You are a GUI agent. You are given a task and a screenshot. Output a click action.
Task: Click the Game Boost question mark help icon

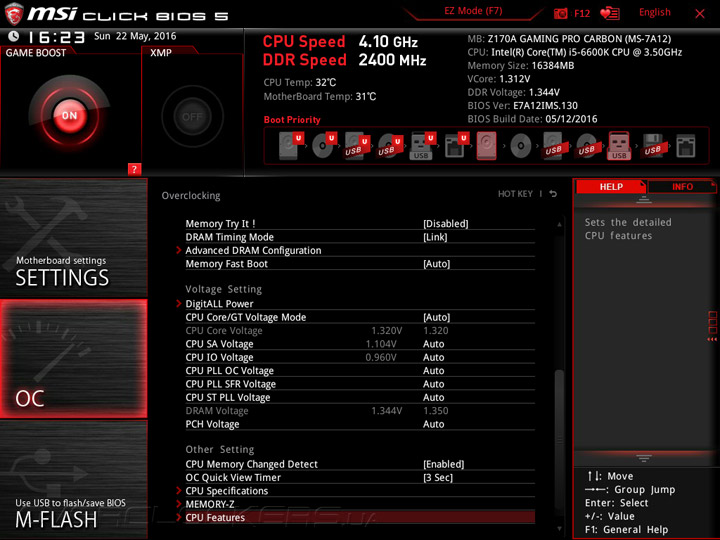tap(134, 169)
